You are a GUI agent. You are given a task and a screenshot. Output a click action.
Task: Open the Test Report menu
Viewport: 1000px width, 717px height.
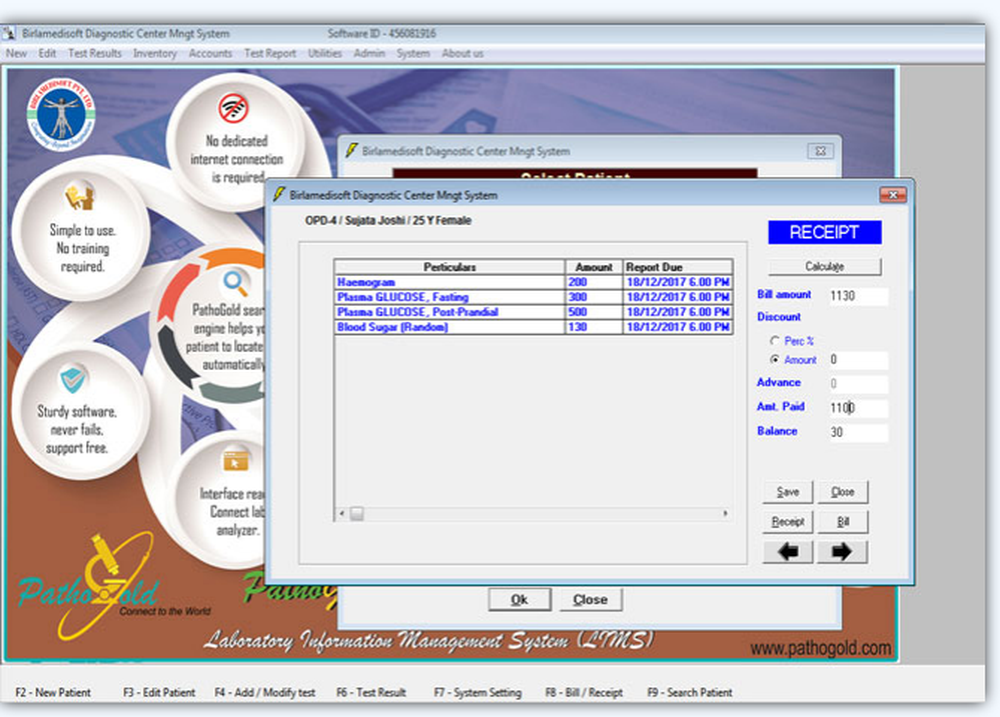[x=270, y=54]
